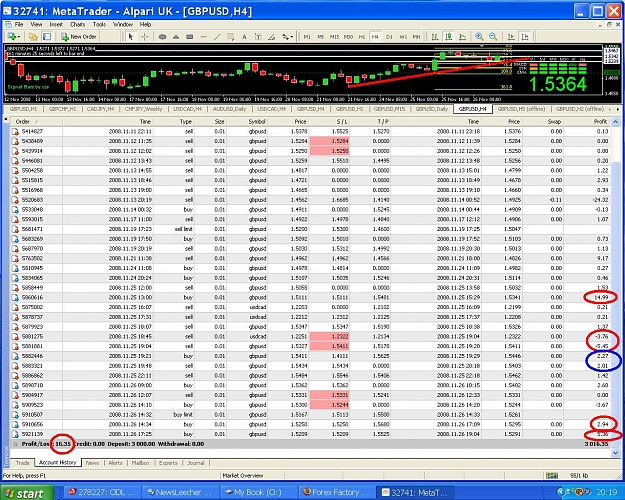This screenshot has height=500, width=625.
Task: Sort by the Symbol column header
Action: [257, 122]
